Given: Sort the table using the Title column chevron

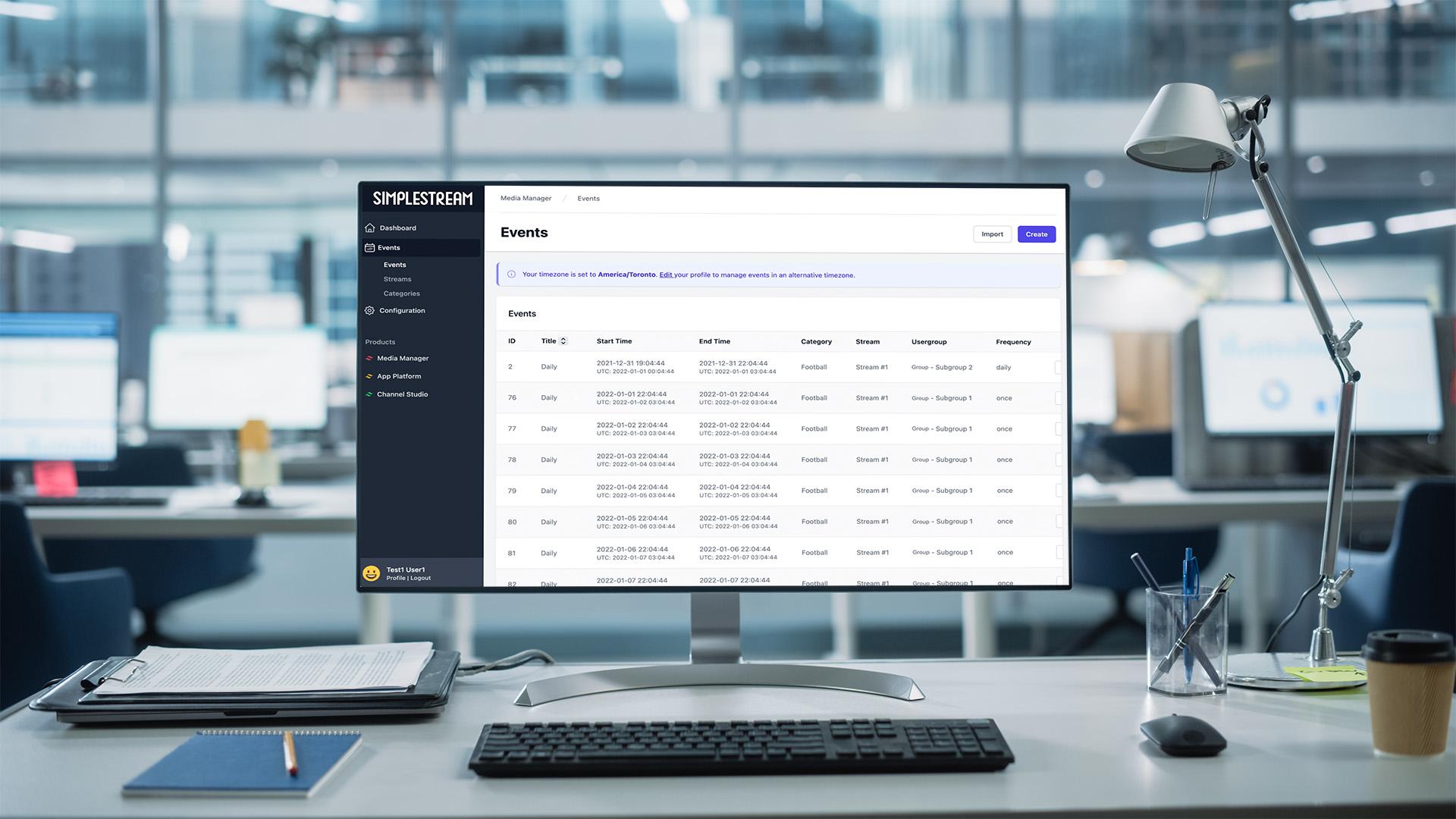Looking at the screenshot, I should click(x=563, y=340).
